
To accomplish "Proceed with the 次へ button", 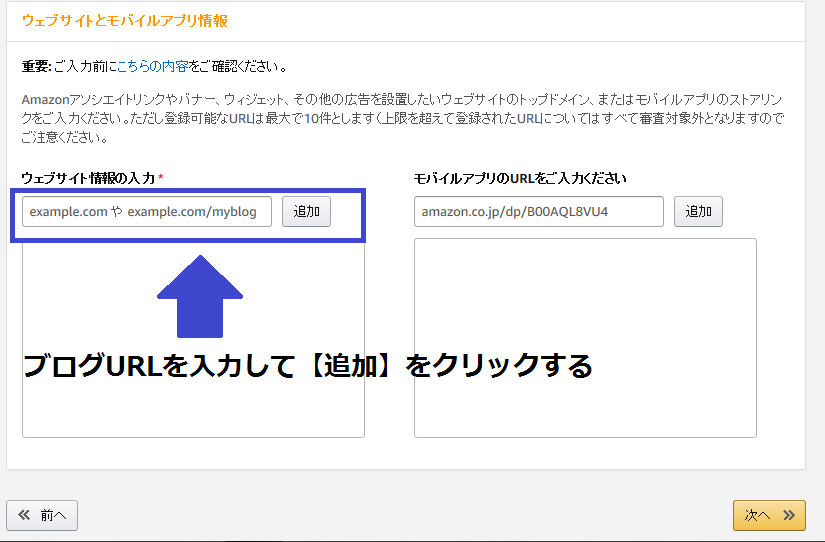I will (768, 515).
